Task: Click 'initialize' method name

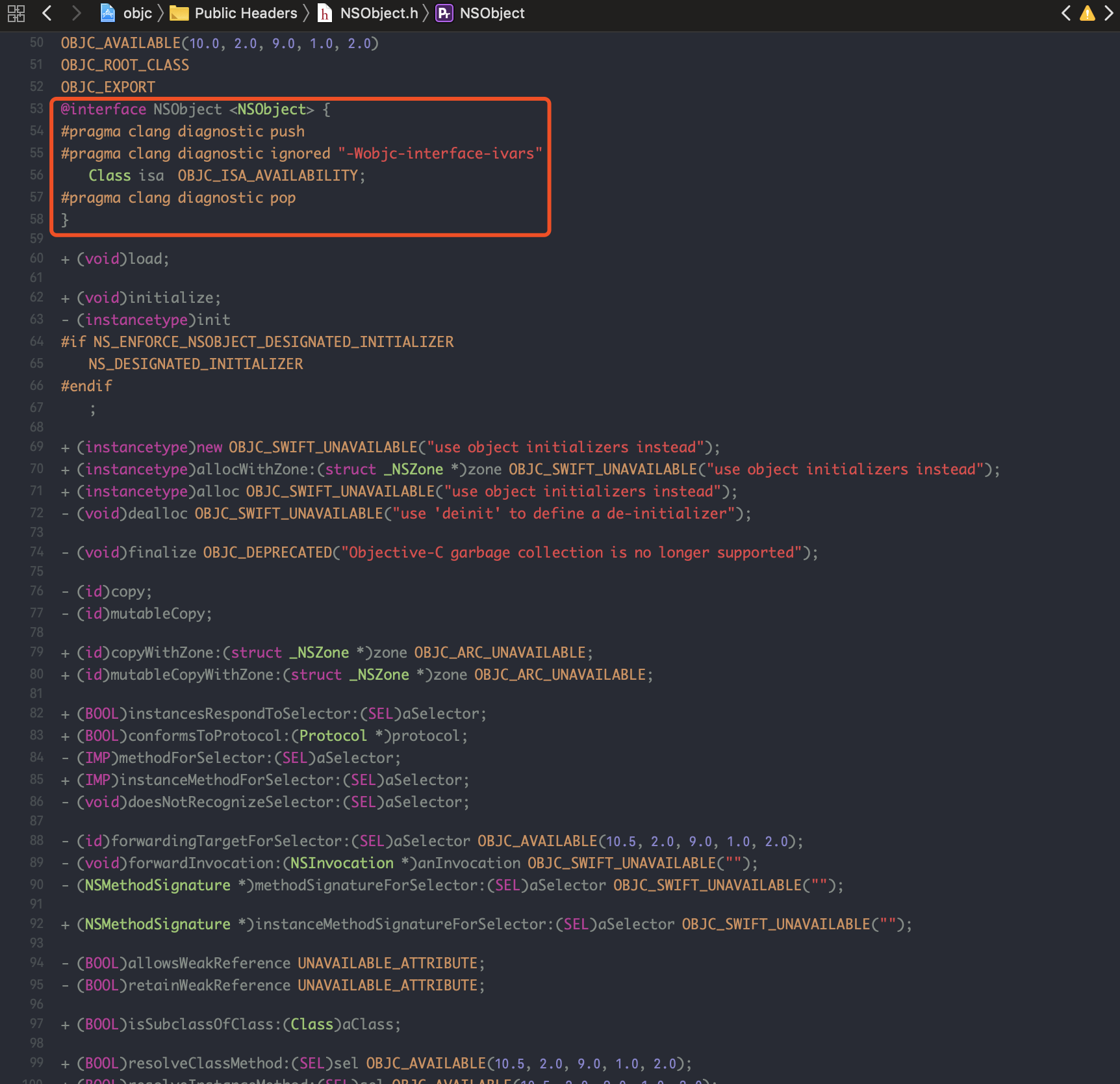Action: pos(171,298)
